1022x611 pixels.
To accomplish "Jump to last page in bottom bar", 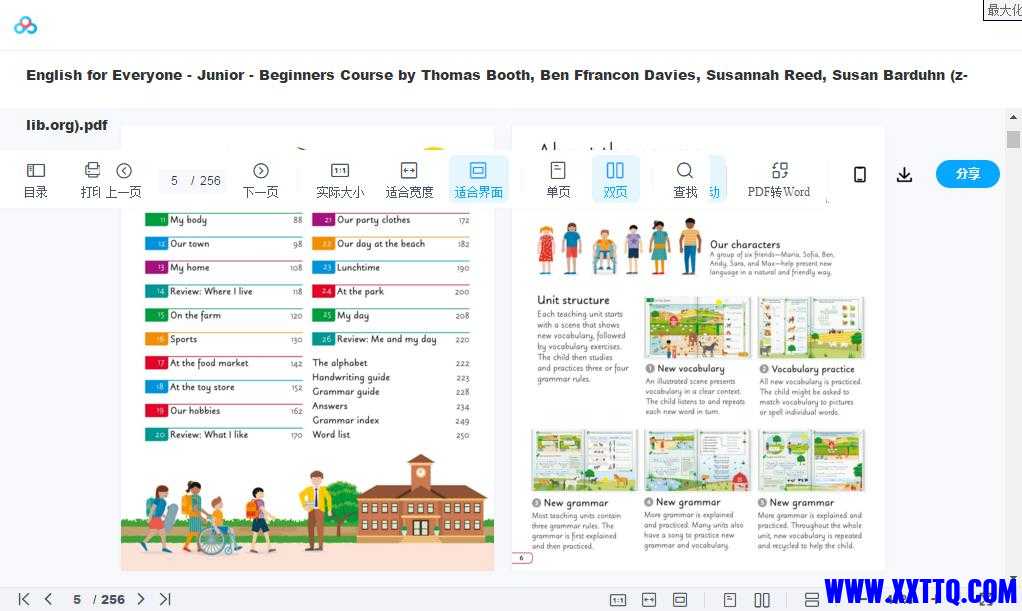I will pyautogui.click(x=165, y=599).
